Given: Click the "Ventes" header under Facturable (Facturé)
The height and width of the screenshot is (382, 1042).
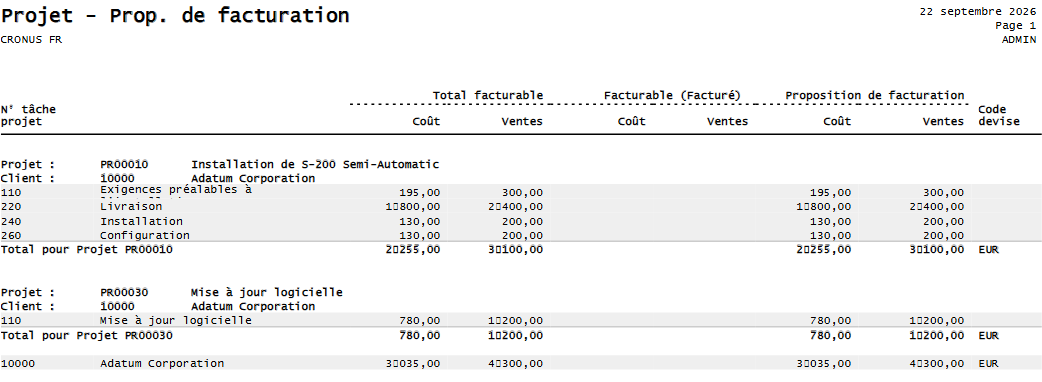Looking at the screenshot, I should point(727,122).
